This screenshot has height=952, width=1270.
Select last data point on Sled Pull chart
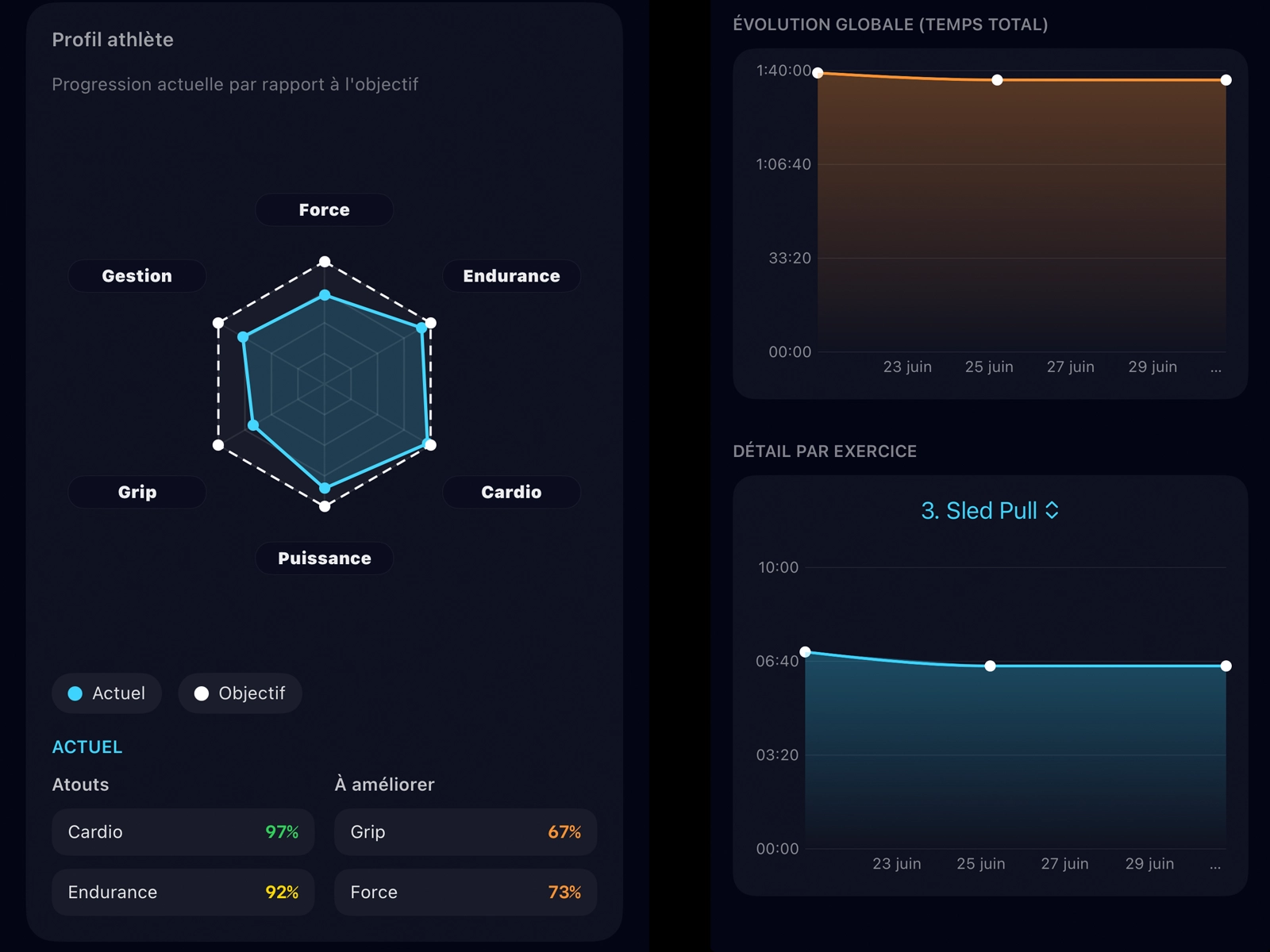(x=1226, y=666)
